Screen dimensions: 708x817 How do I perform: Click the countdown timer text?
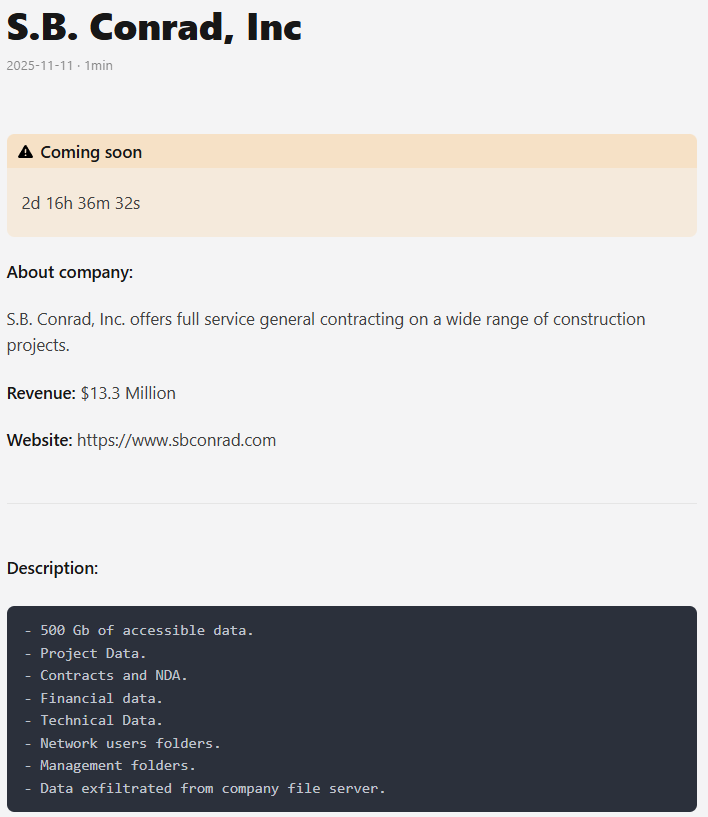(81, 203)
